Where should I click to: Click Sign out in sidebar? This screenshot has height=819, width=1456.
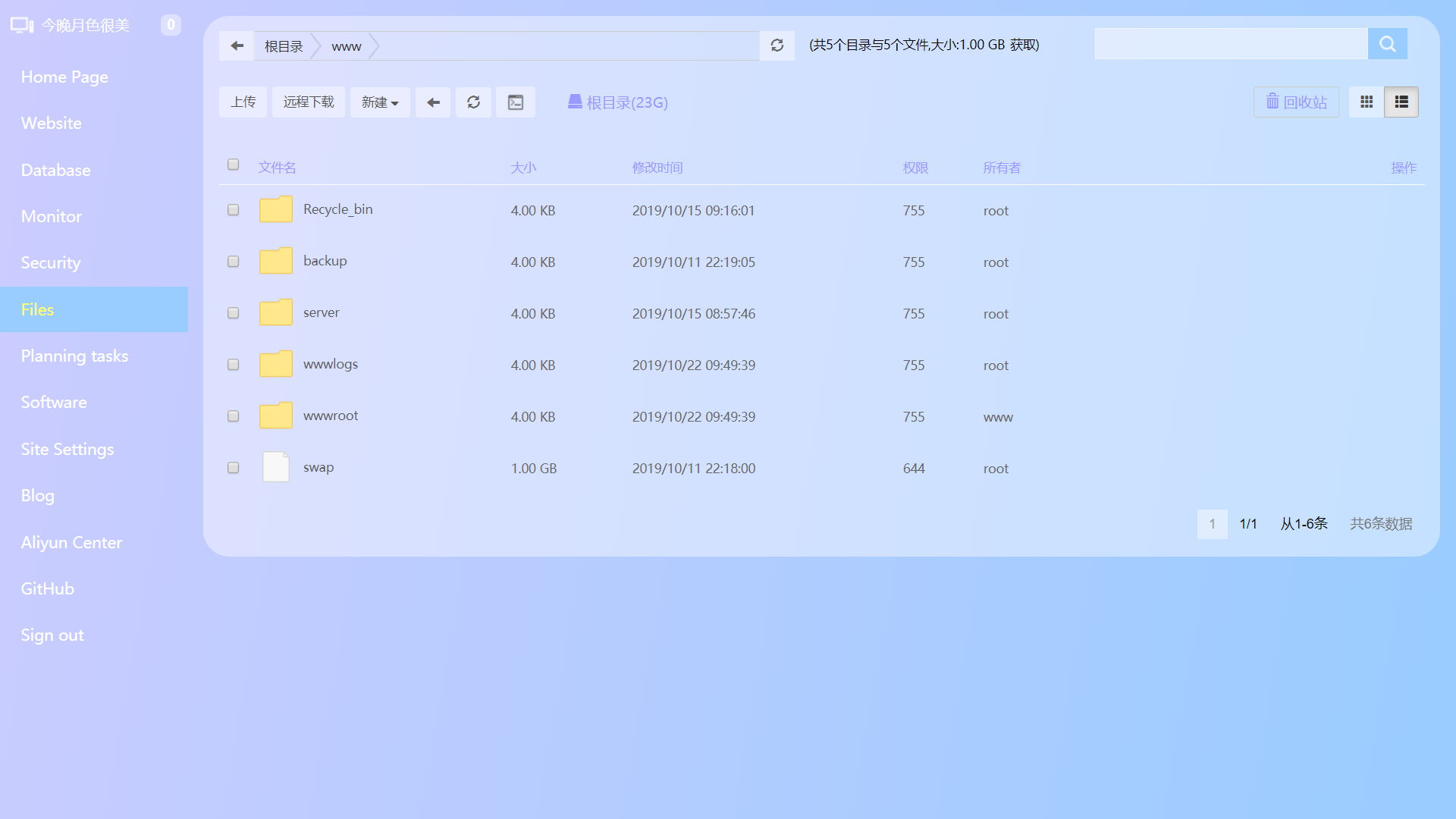point(52,635)
